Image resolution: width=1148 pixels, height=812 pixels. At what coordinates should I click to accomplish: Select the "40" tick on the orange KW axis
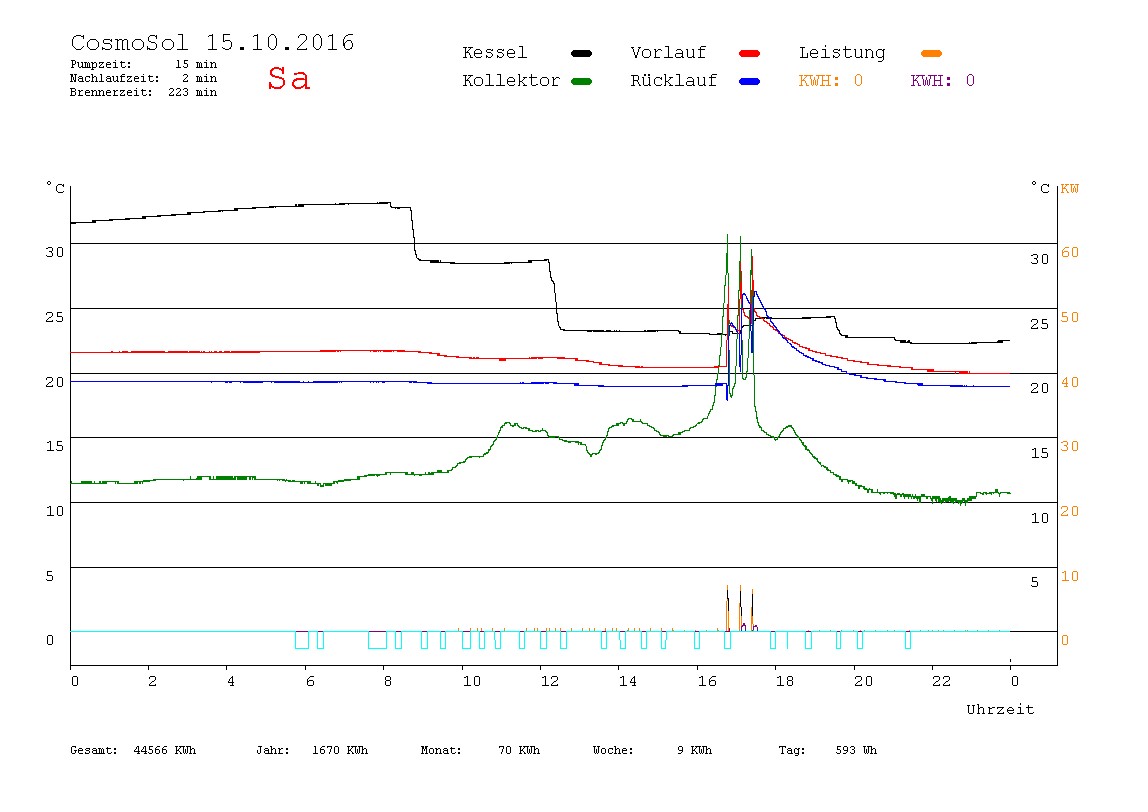click(x=1070, y=382)
